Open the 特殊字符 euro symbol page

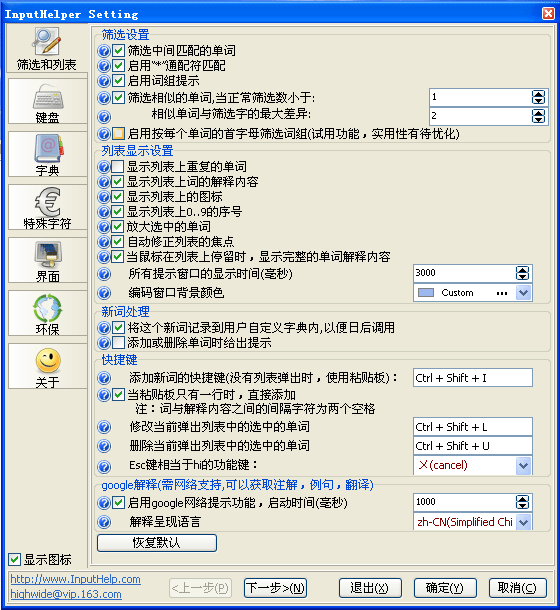[x=47, y=207]
